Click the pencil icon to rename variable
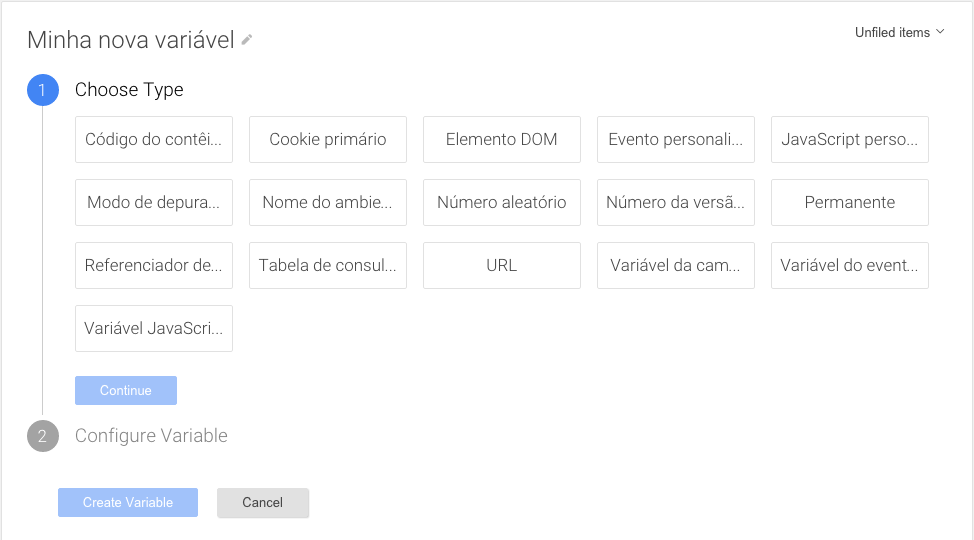The image size is (974, 540). click(x=247, y=40)
